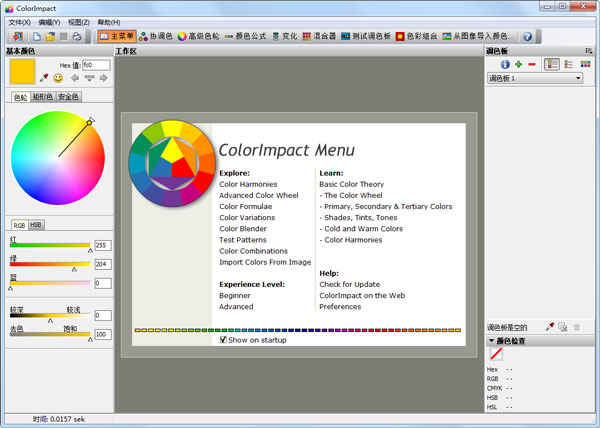Open the 变化 color variations tool
600x428 pixels.
click(285, 36)
